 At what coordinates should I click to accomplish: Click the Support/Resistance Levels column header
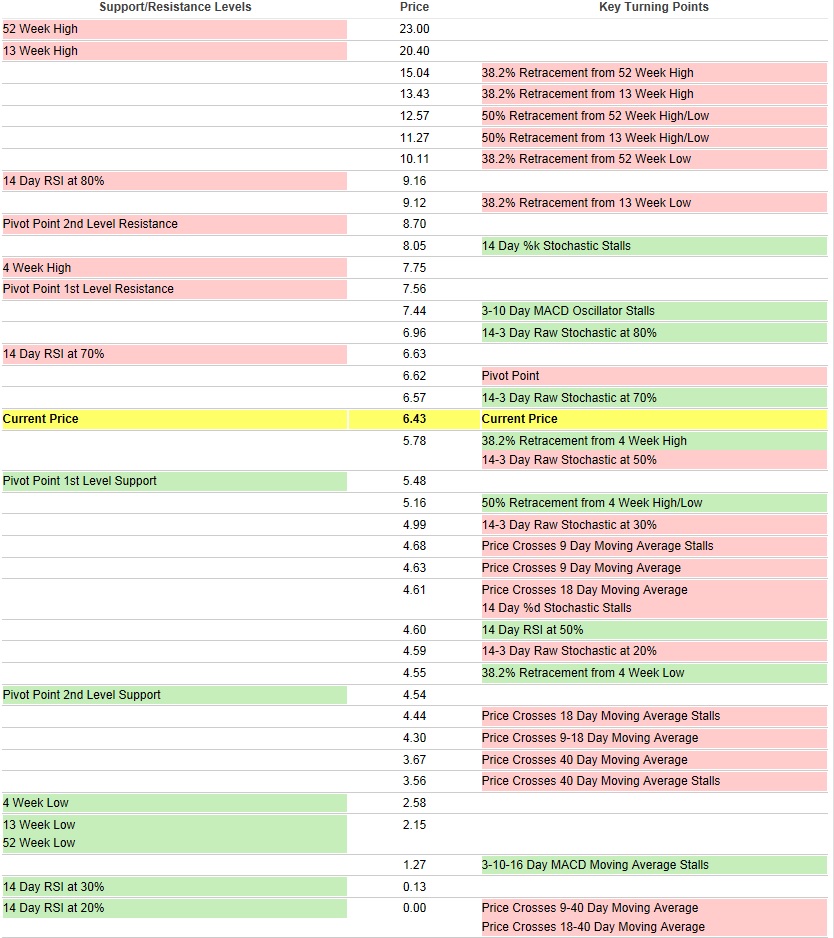[175, 7]
